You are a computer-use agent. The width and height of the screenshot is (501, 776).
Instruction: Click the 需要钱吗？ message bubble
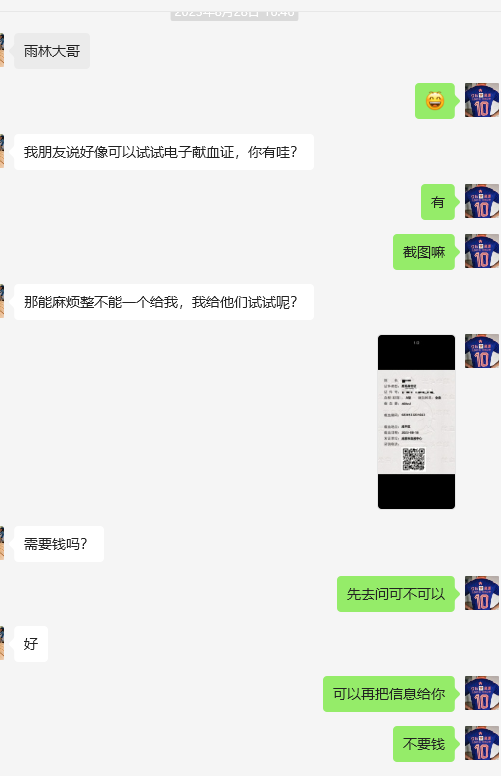[x=59, y=544]
